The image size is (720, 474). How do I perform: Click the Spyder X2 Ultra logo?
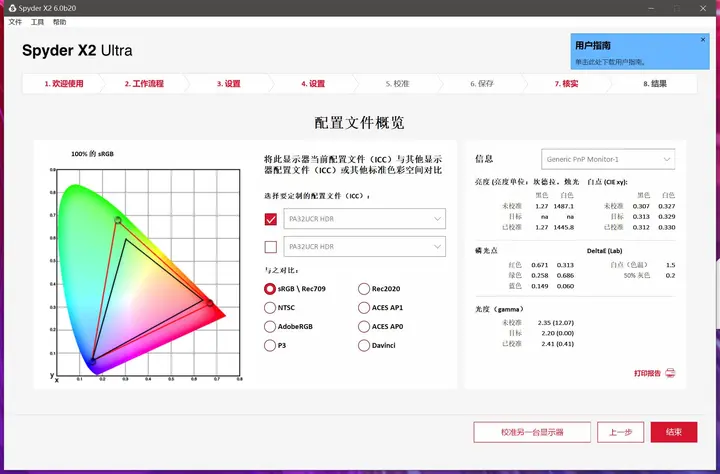click(77, 51)
